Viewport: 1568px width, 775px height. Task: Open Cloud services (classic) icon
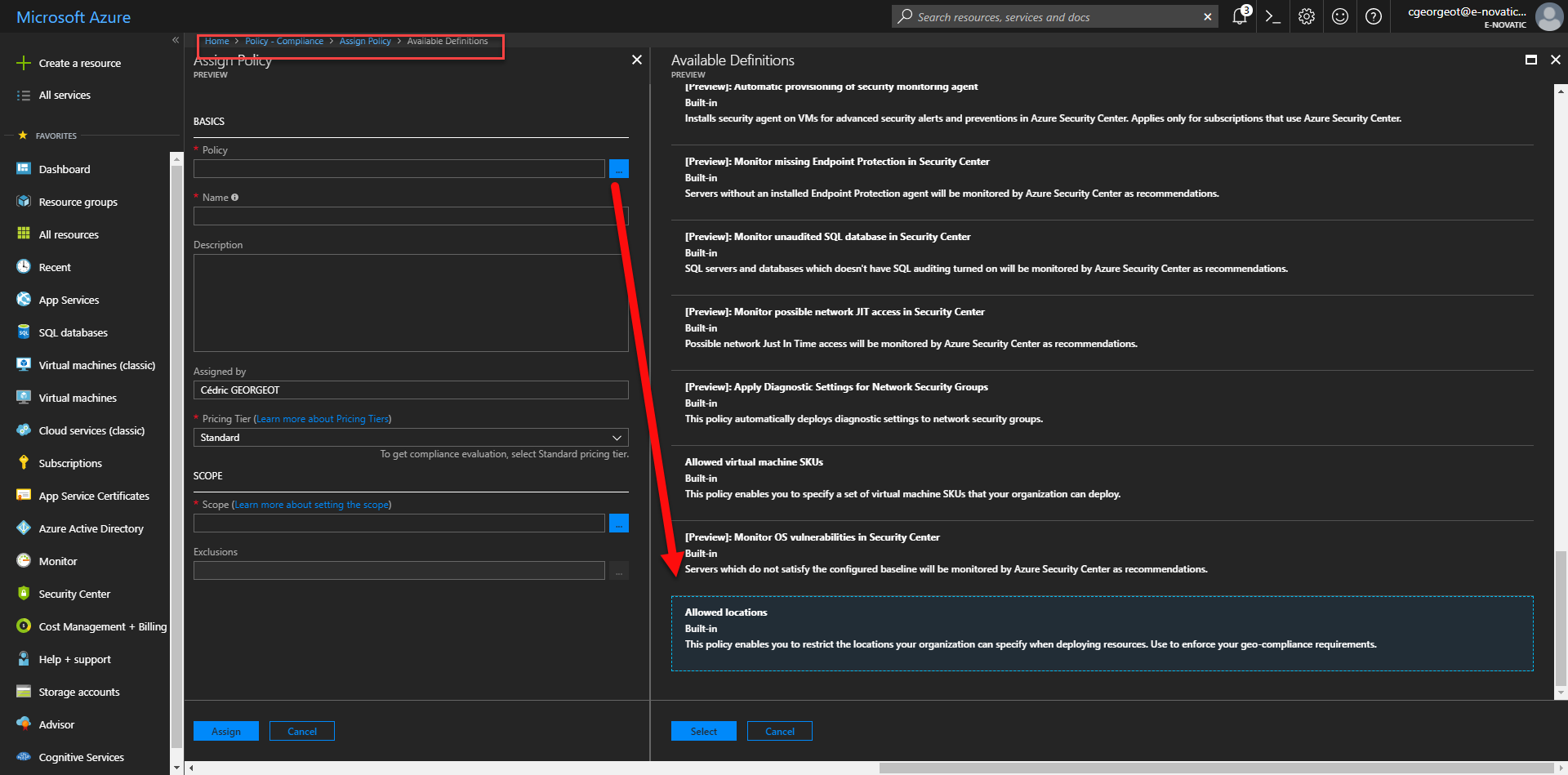click(24, 430)
